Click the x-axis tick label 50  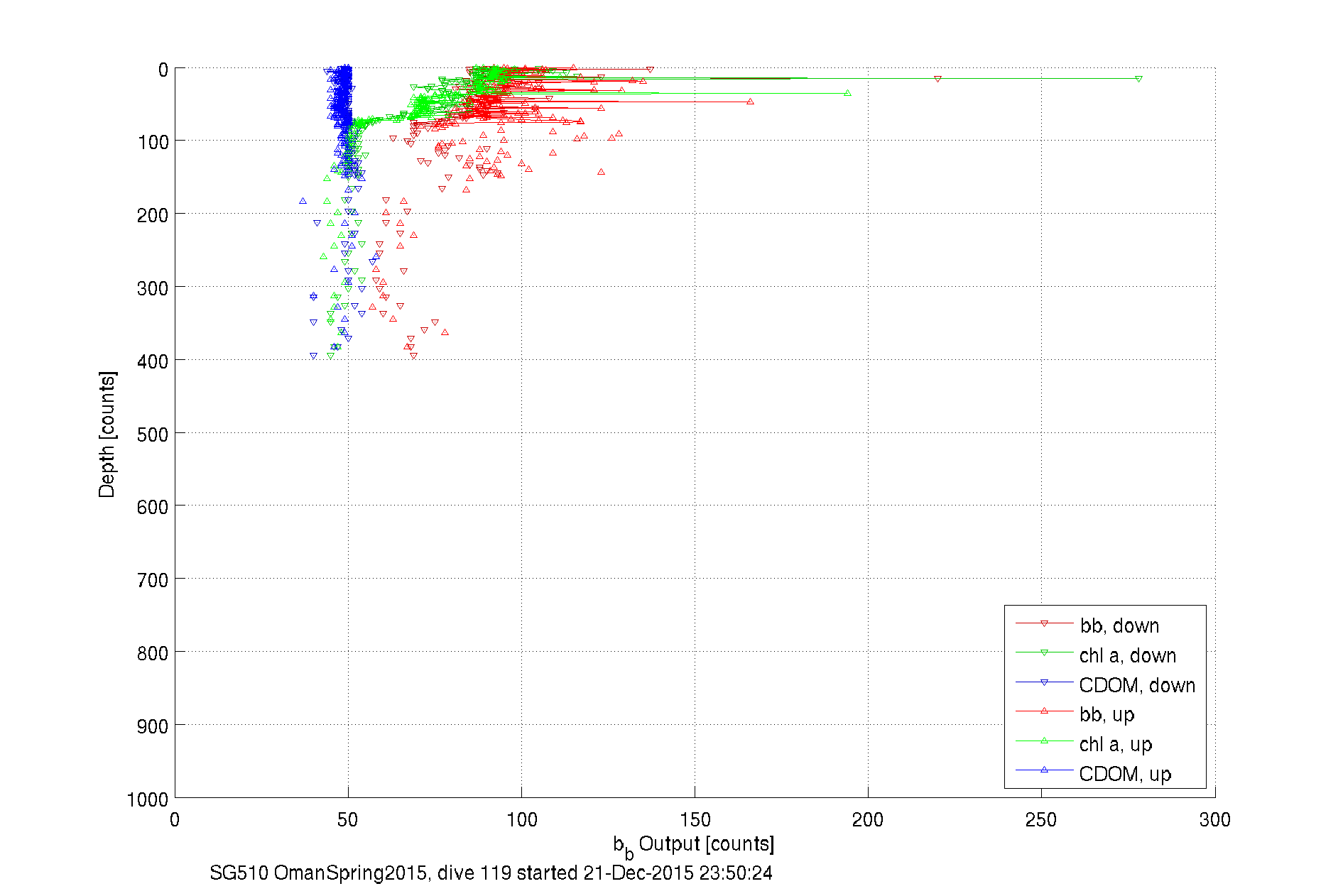click(348, 820)
